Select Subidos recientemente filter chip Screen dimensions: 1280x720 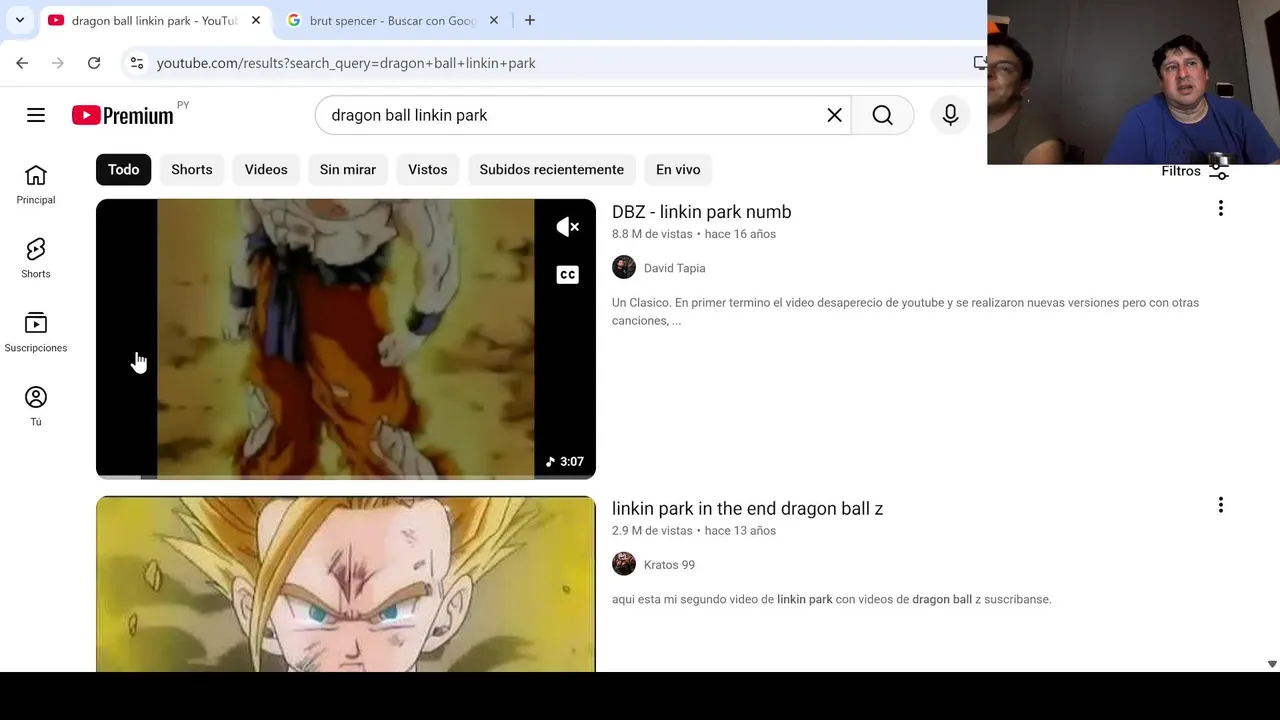pyautogui.click(x=552, y=169)
